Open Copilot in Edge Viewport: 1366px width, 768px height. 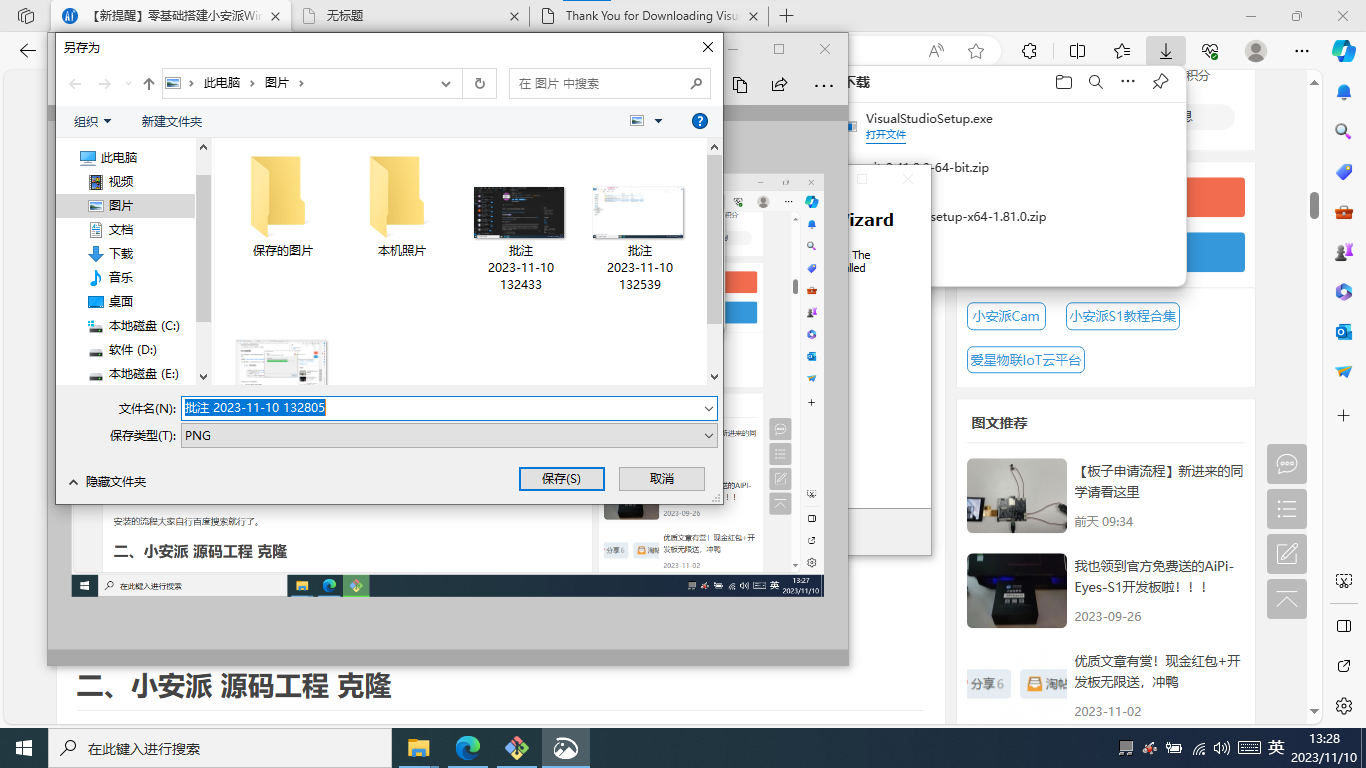pos(1343,50)
